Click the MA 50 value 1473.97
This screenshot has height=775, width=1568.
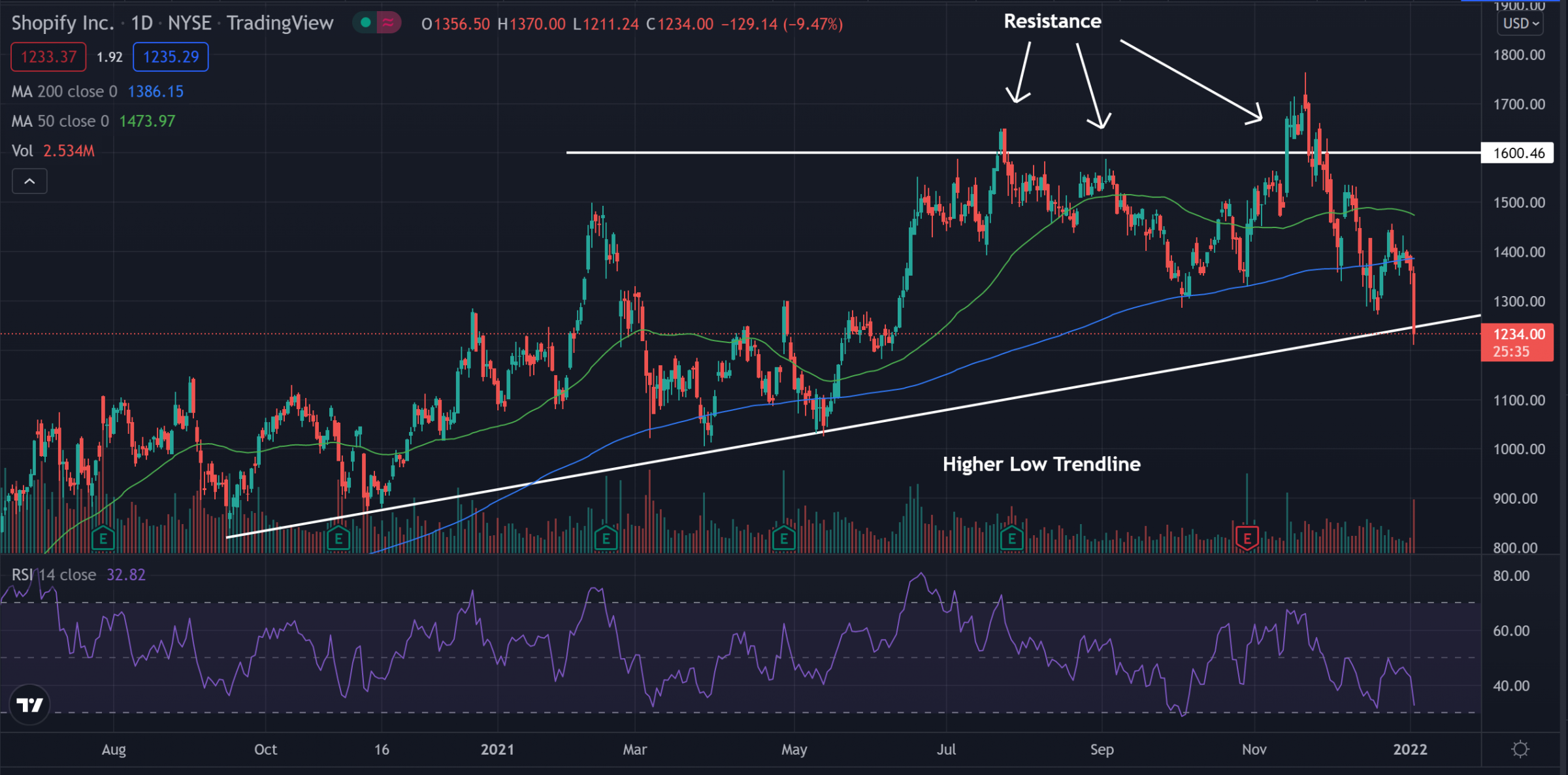(x=147, y=121)
